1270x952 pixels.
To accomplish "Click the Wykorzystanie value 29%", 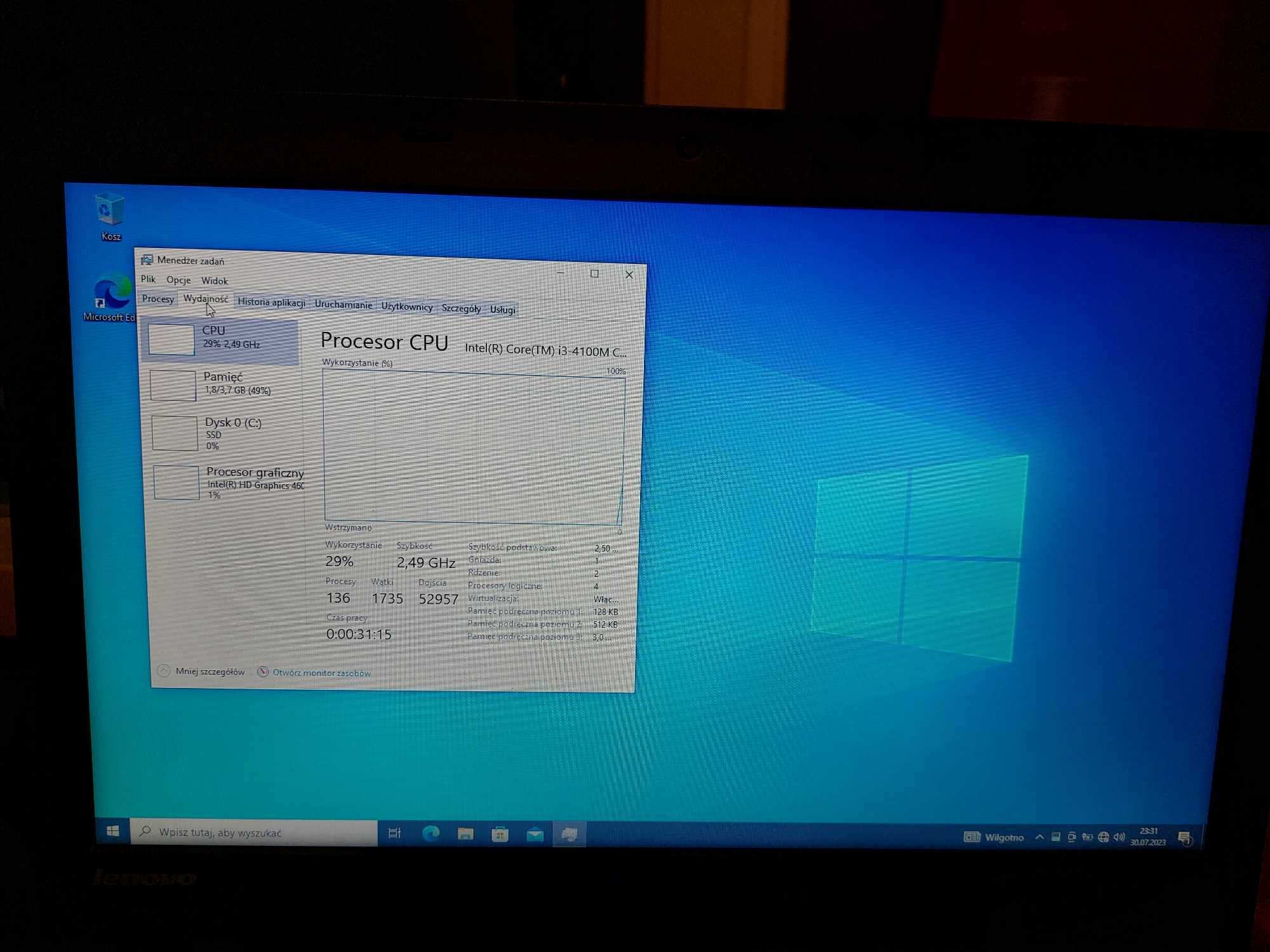I will [339, 561].
